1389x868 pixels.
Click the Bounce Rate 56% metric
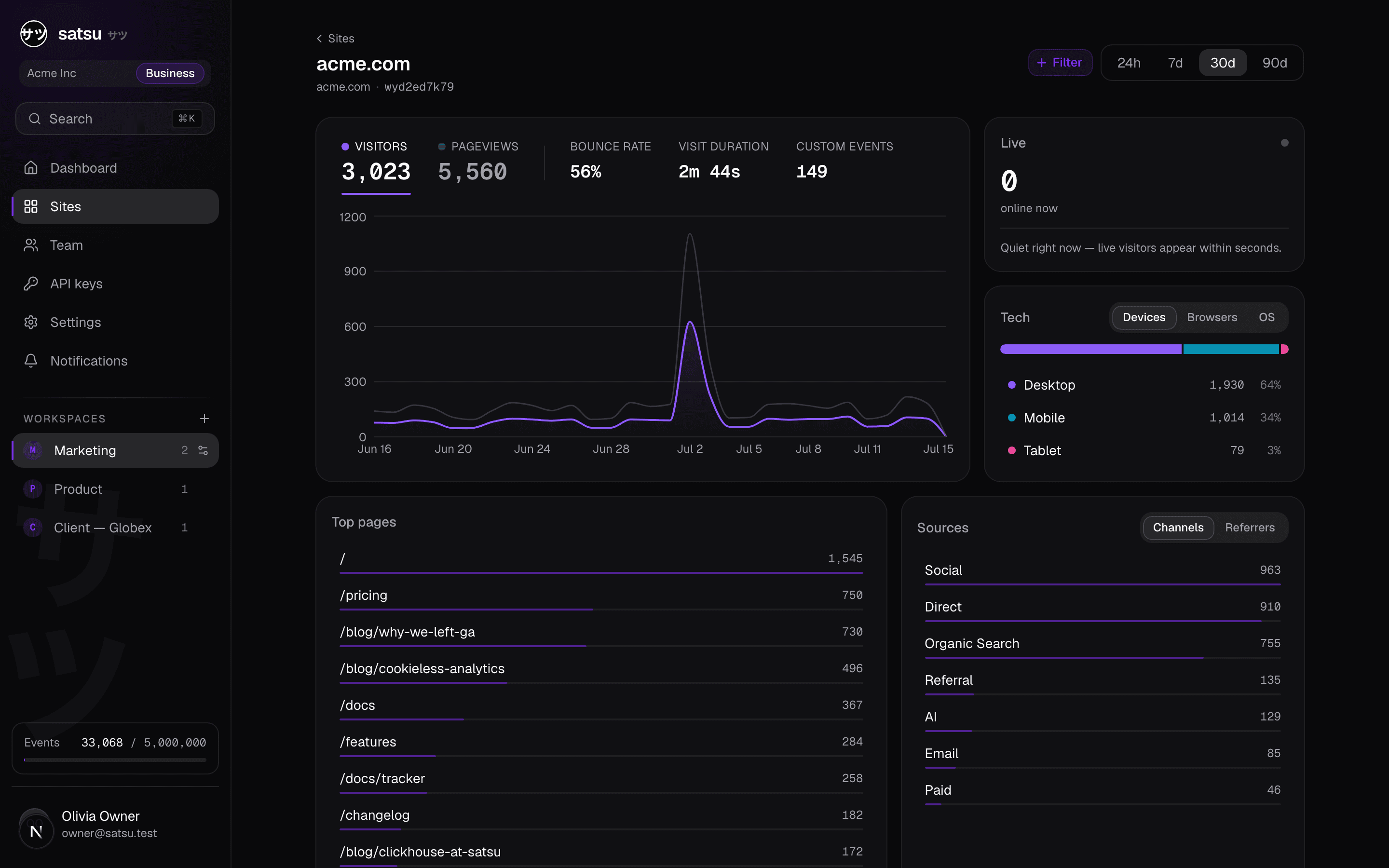610,161
